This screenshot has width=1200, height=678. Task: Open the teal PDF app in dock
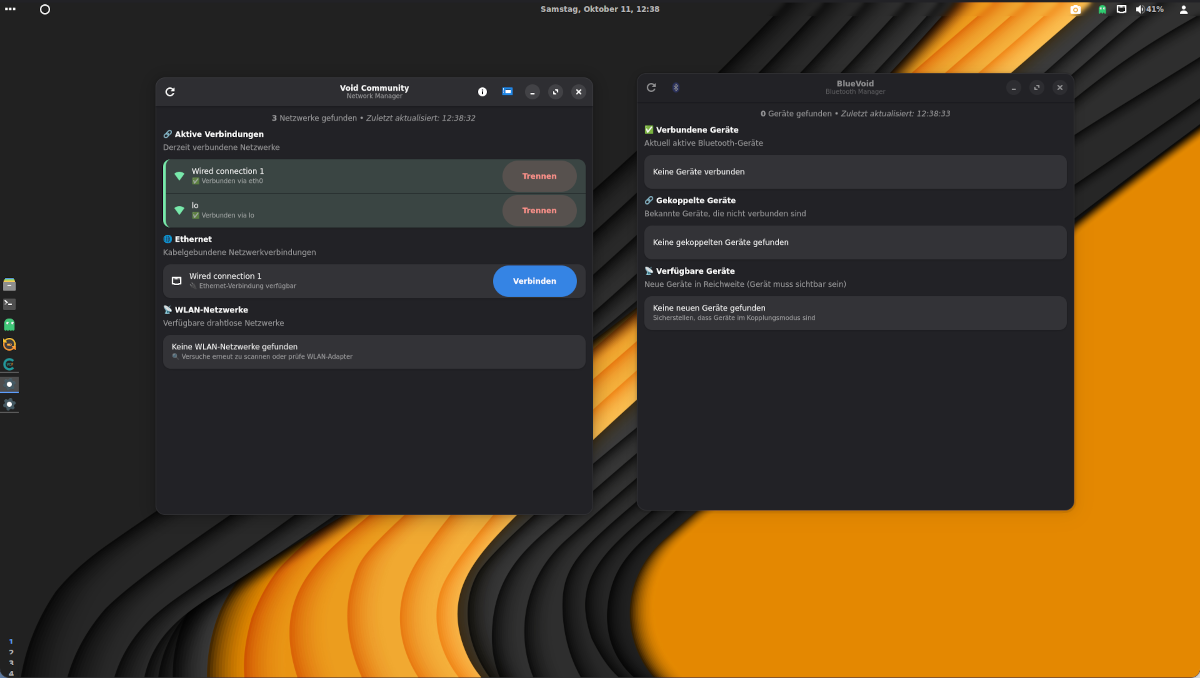click(x=10, y=364)
